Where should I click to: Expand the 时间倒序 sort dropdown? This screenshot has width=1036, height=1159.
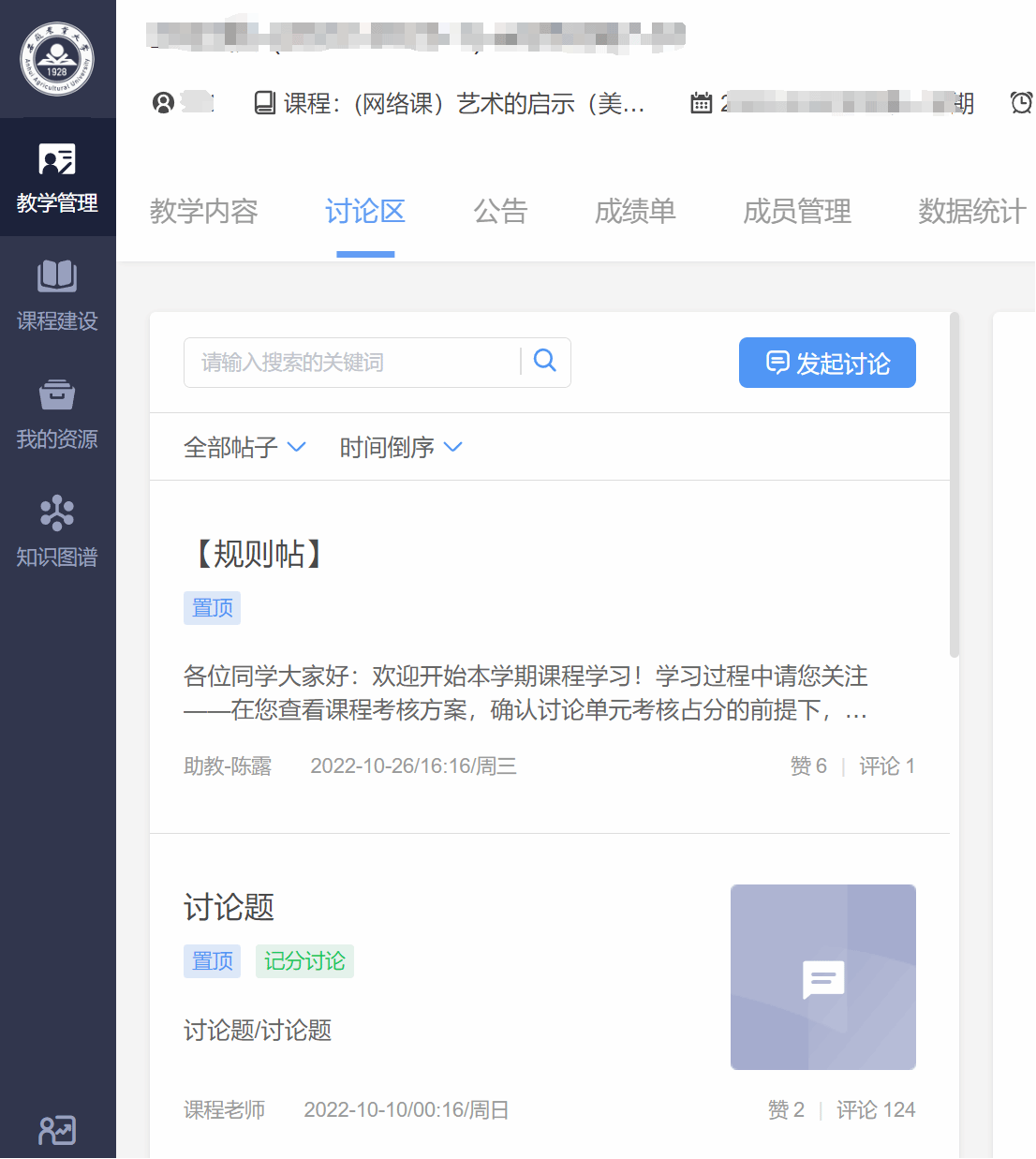click(x=401, y=447)
